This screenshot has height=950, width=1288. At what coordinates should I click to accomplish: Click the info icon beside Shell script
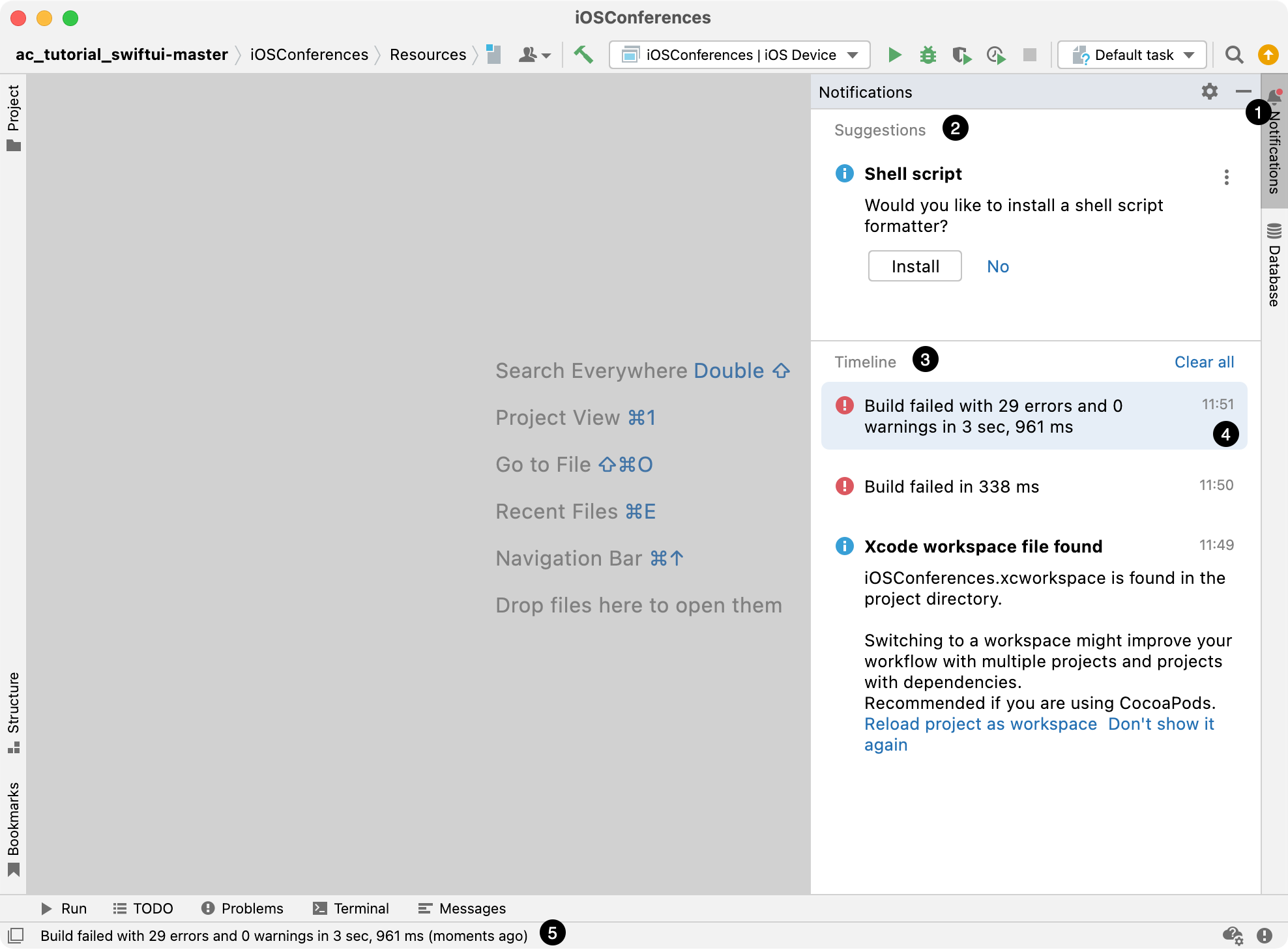(844, 173)
